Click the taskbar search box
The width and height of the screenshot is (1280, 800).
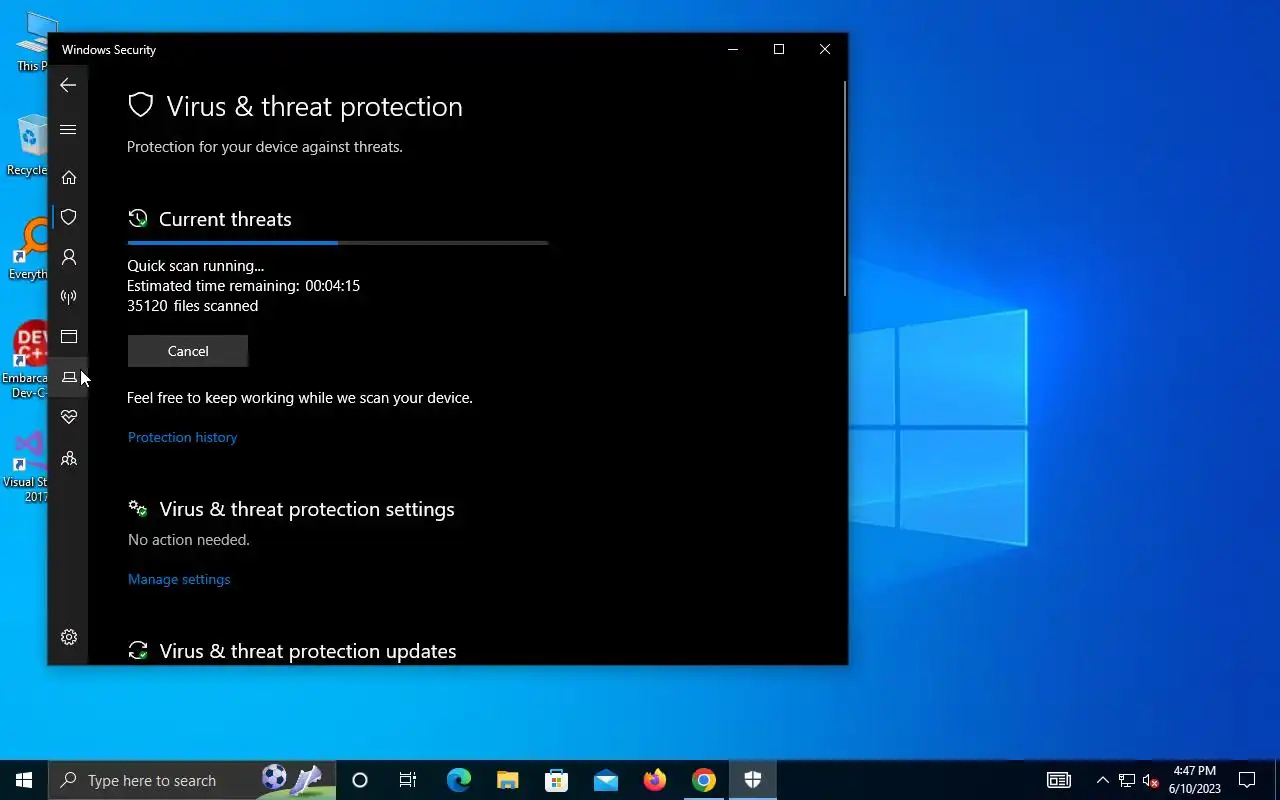coord(192,780)
